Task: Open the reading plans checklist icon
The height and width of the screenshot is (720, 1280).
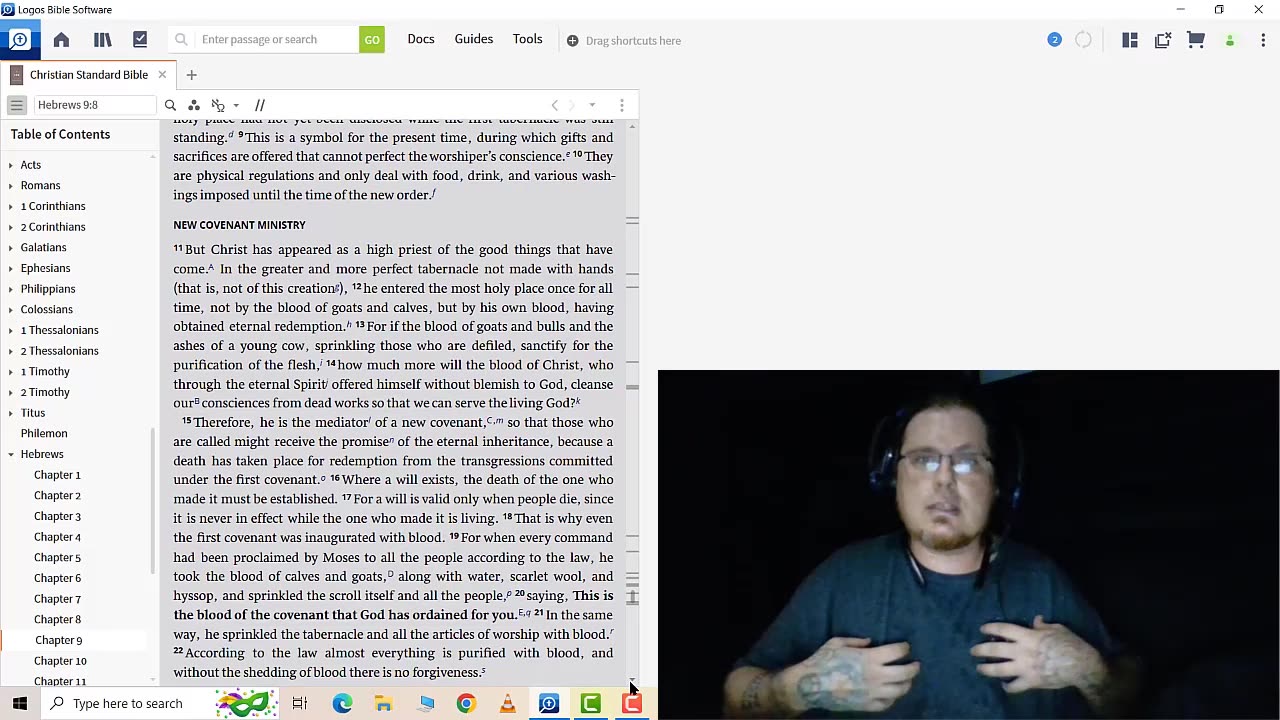Action: coord(140,40)
